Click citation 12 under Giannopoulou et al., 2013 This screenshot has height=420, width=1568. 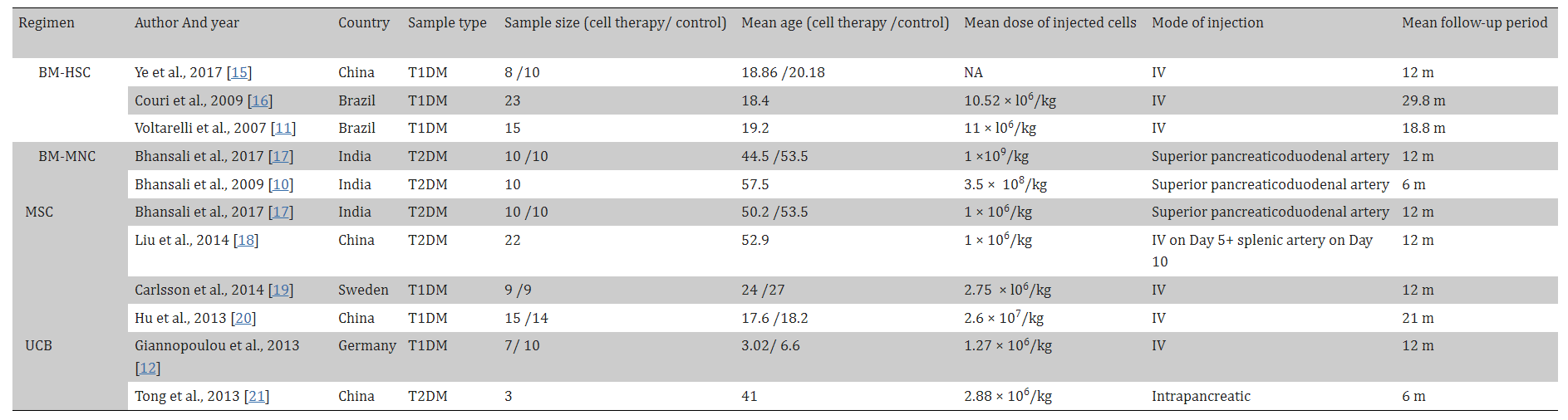[x=148, y=369]
